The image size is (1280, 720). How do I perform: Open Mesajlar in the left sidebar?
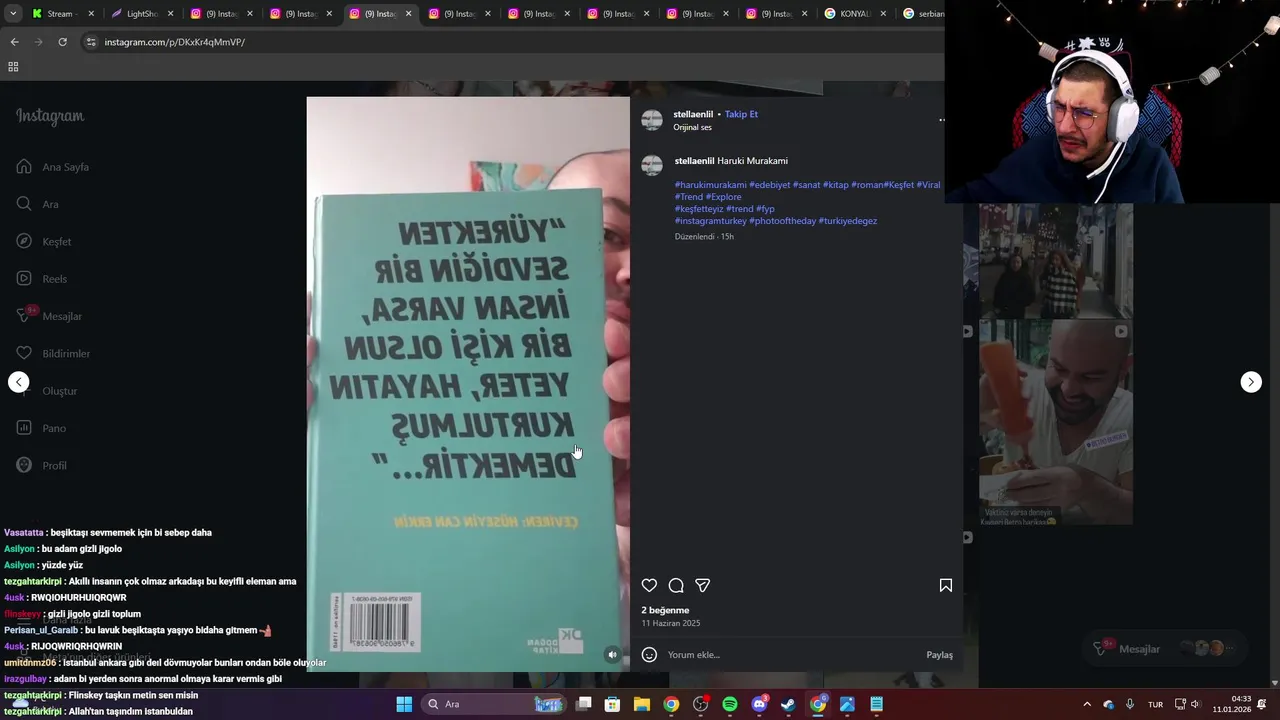point(50,316)
